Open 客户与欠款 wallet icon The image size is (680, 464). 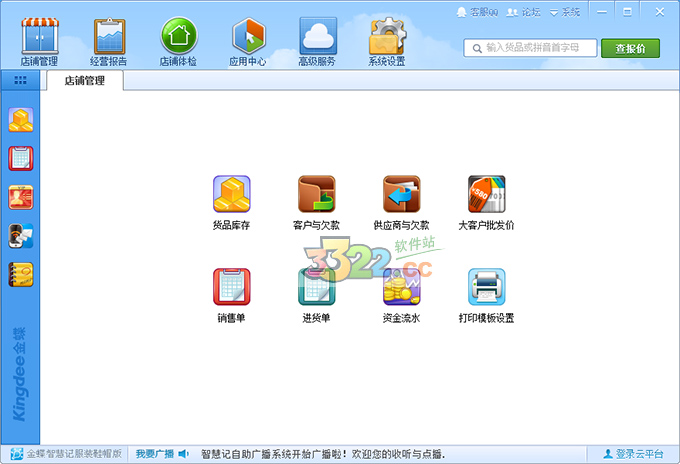[317, 194]
